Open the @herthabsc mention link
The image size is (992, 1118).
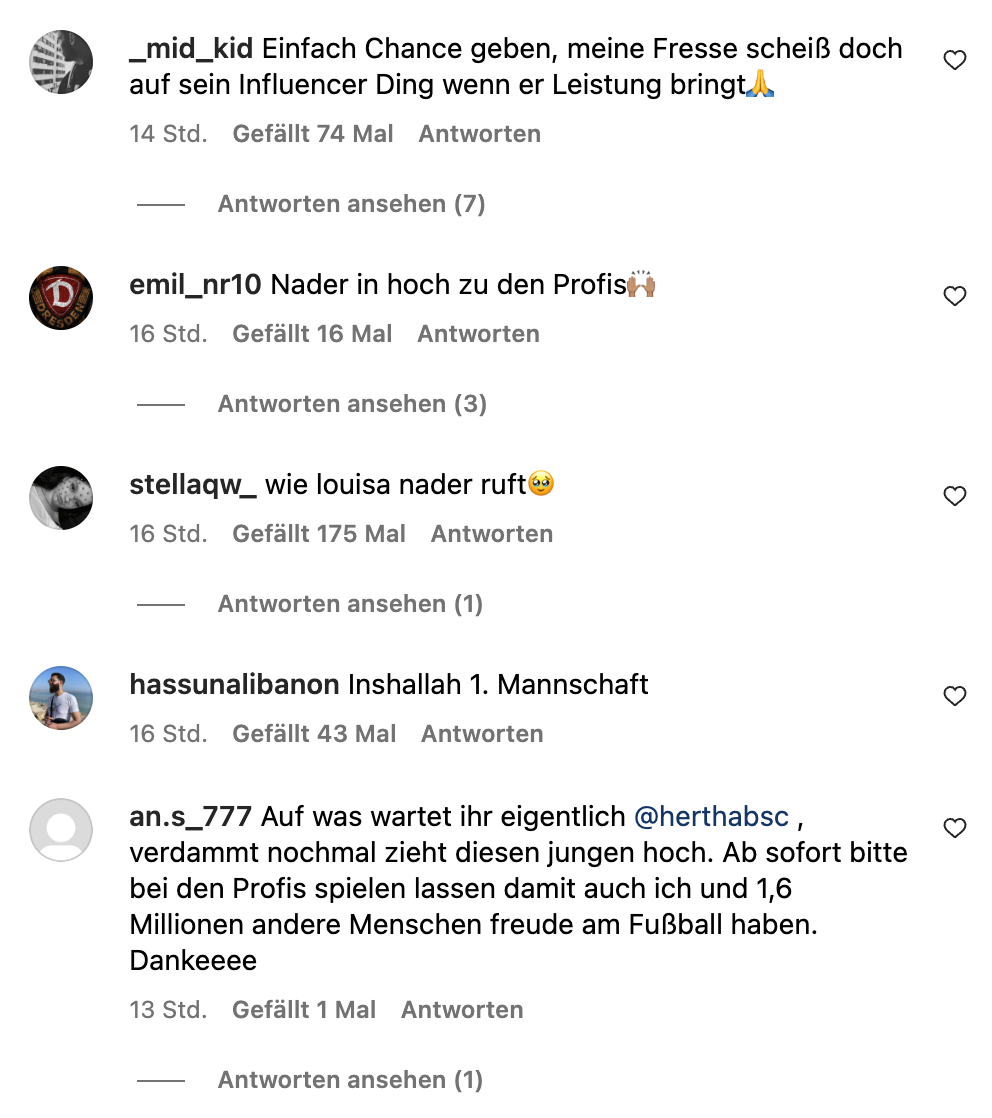coord(712,817)
